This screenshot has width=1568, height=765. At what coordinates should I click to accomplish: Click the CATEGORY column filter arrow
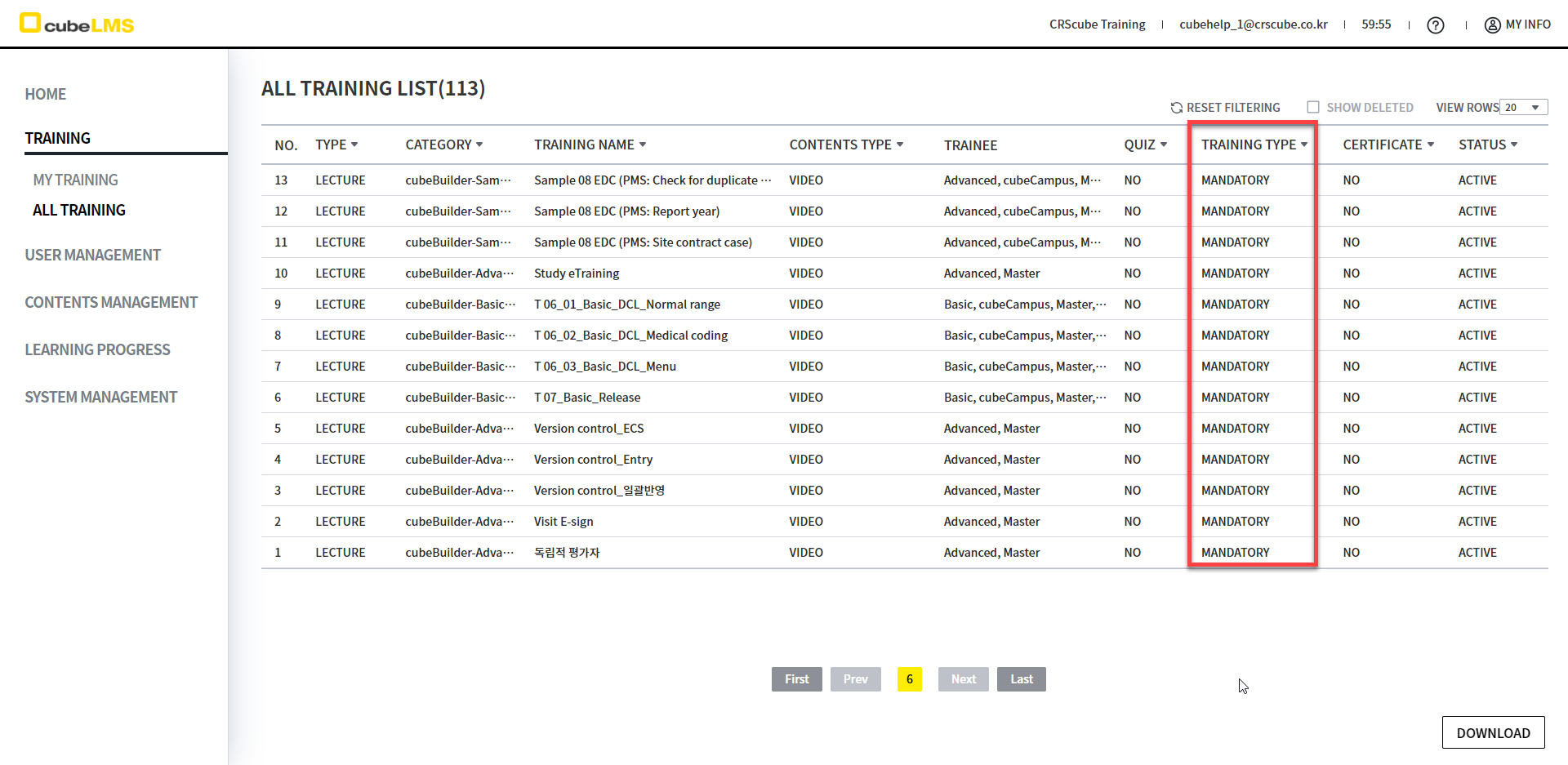(479, 145)
